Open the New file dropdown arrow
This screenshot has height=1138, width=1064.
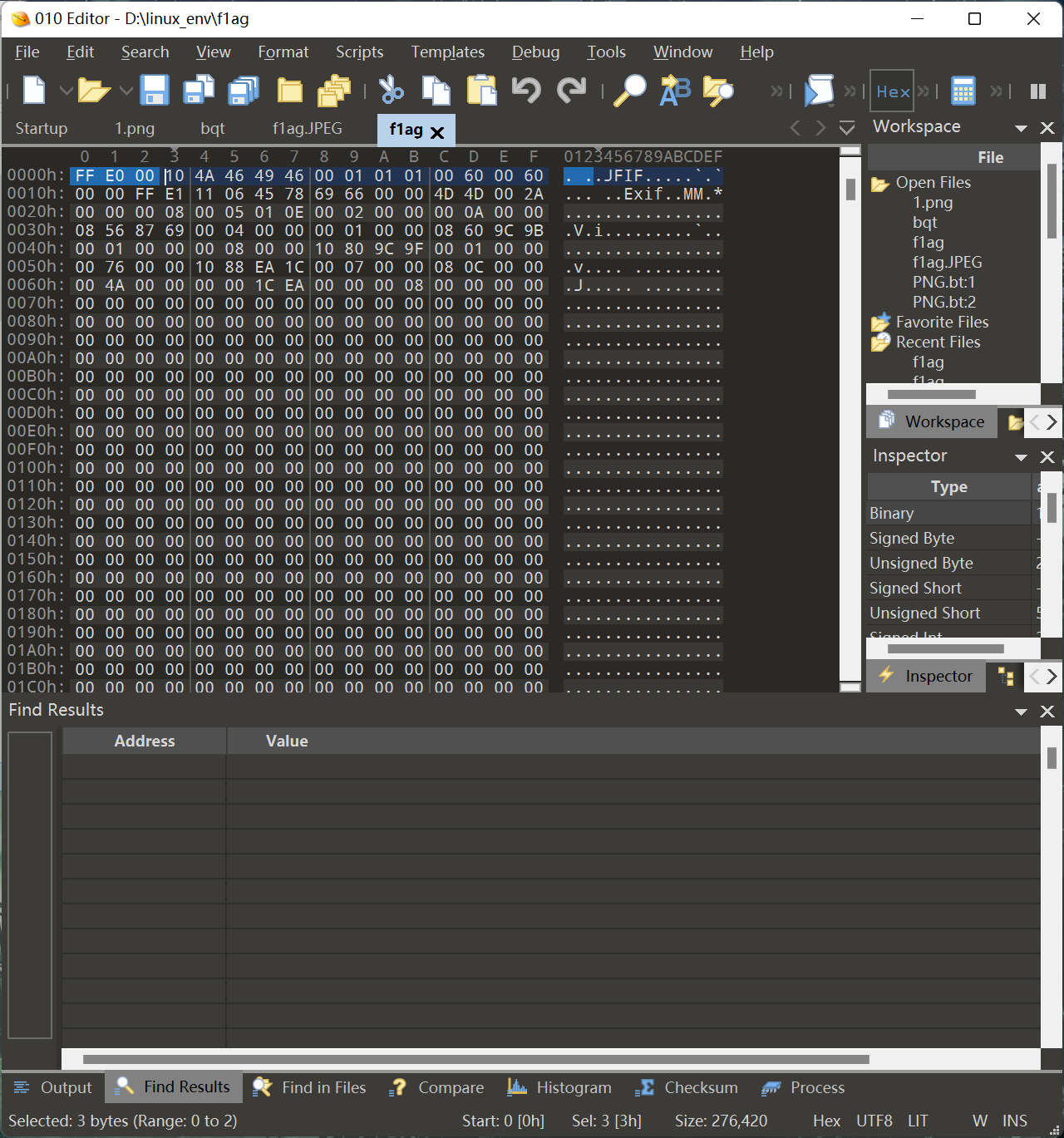tap(66, 90)
